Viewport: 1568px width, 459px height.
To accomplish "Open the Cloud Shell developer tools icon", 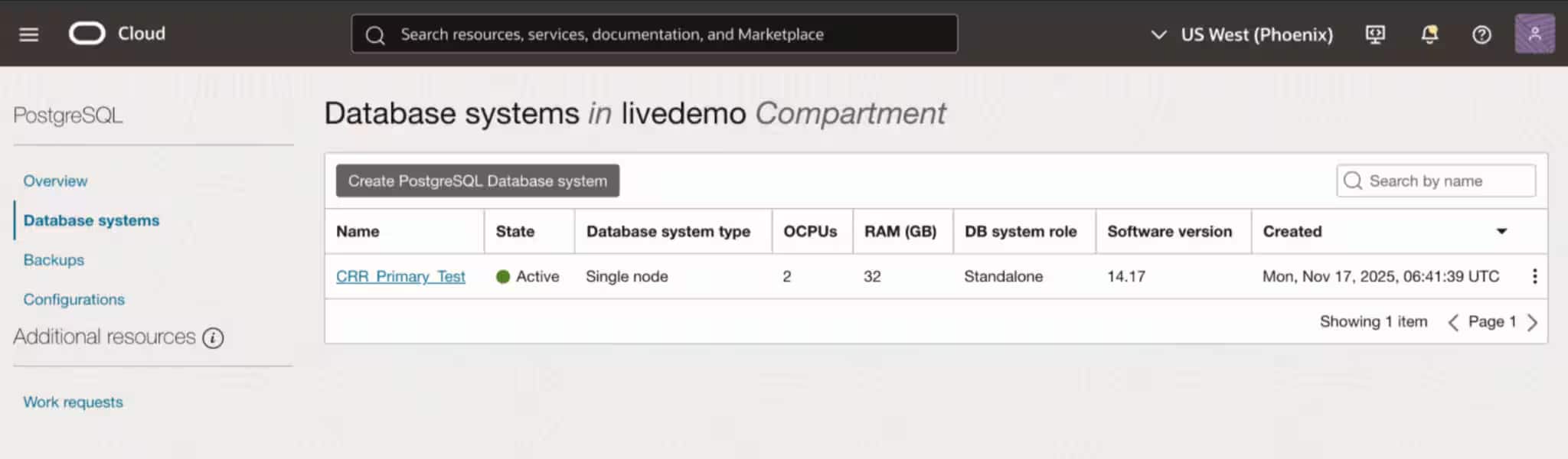I will pyautogui.click(x=1375, y=34).
